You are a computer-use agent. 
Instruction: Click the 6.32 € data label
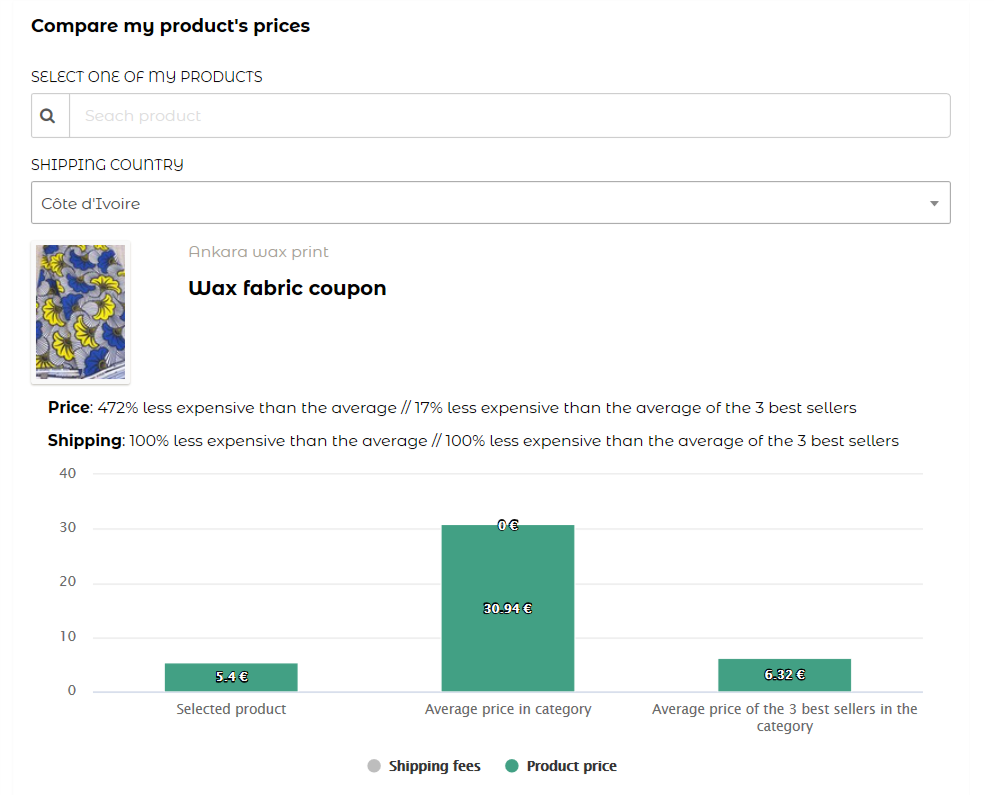(784, 675)
